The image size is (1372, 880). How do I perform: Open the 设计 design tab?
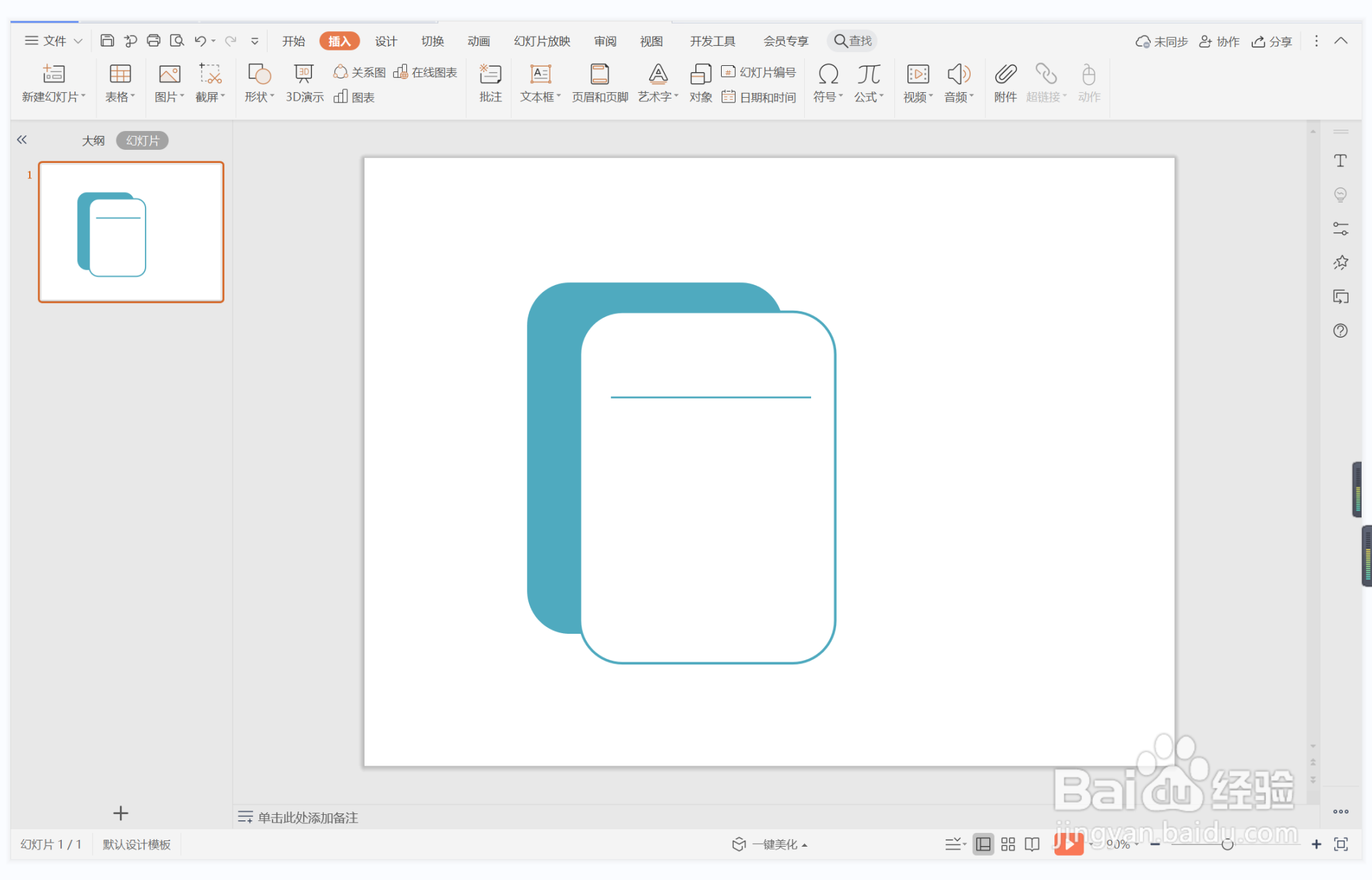385,41
